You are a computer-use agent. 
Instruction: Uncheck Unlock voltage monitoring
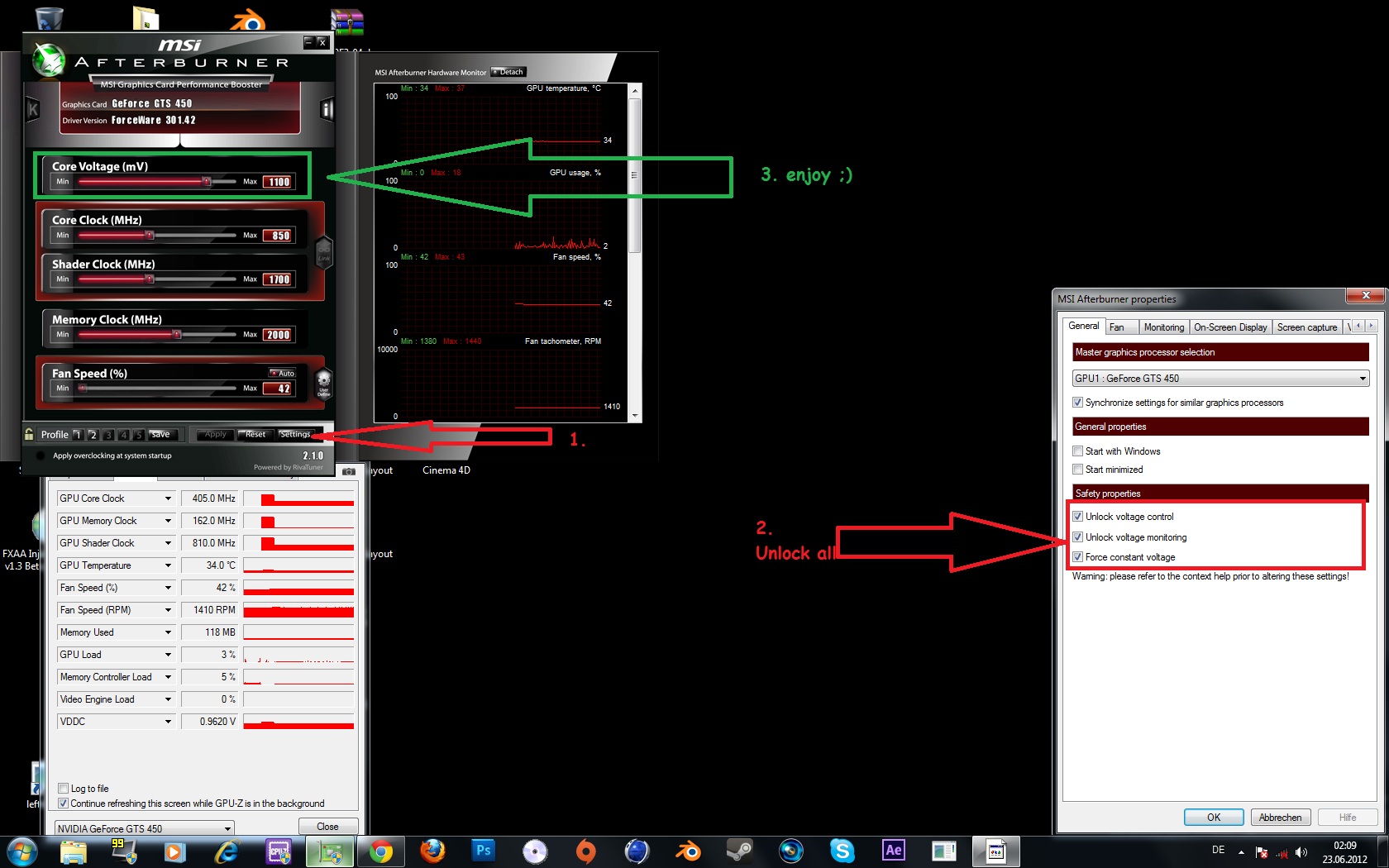(1078, 537)
